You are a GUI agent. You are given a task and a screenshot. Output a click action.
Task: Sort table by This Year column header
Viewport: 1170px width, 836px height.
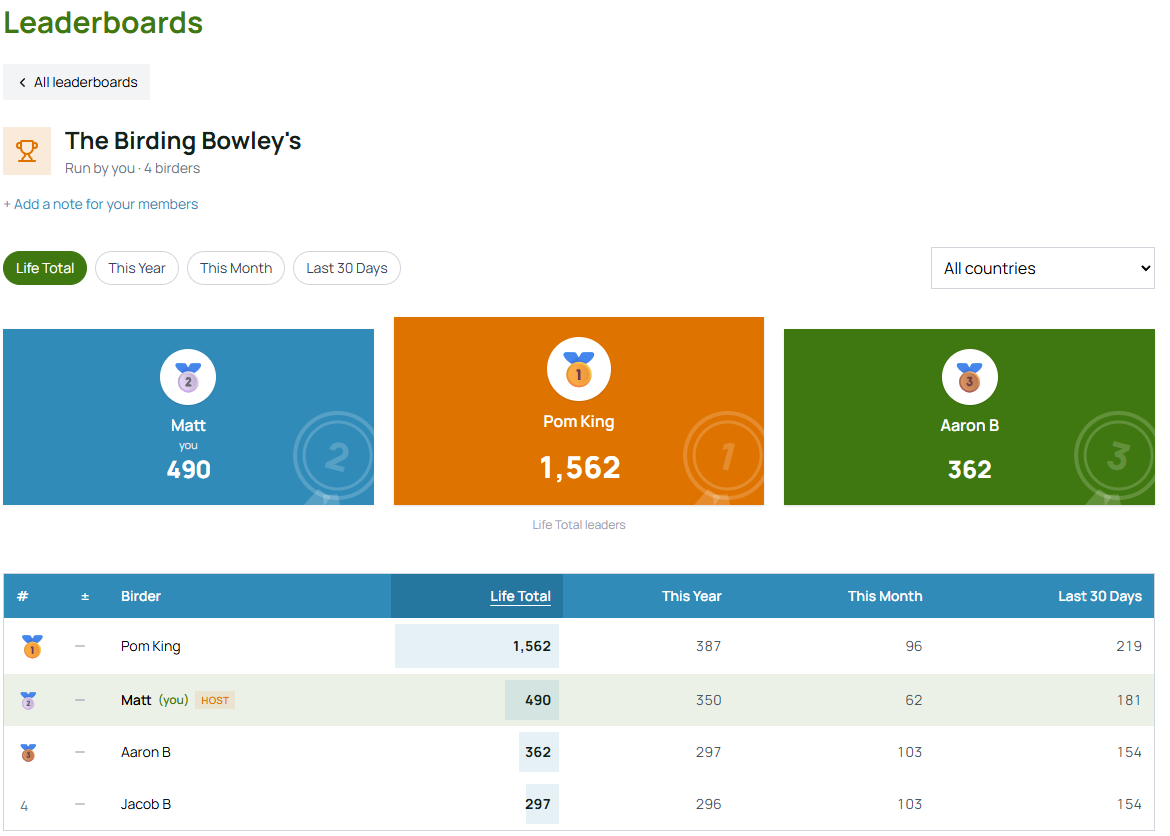692,596
